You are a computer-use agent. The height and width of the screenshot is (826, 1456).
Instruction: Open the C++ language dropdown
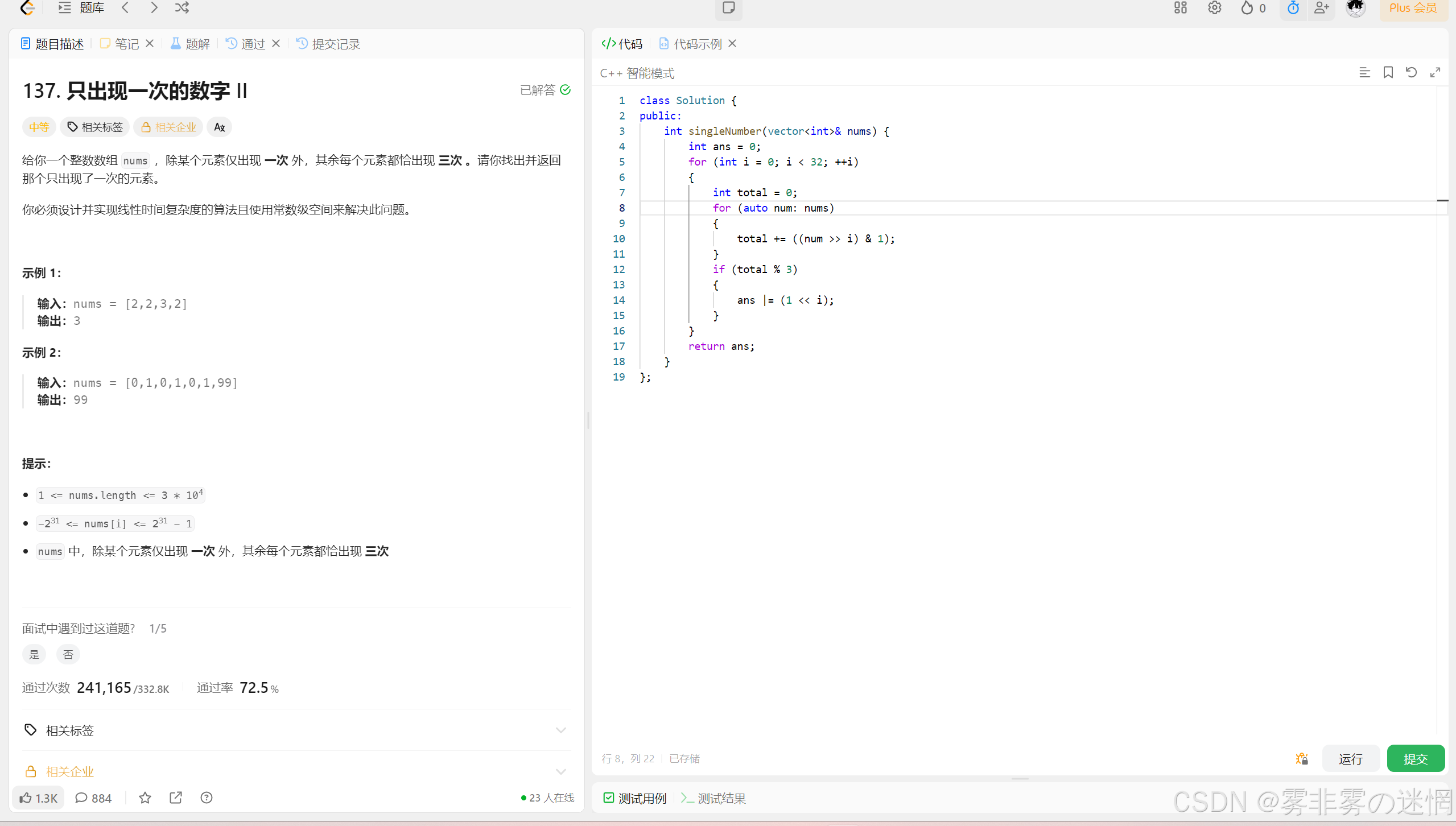coord(611,73)
